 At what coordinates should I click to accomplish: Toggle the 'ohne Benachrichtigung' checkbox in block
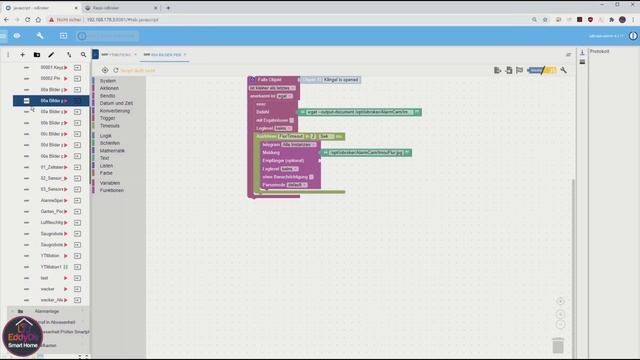coord(311,177)
